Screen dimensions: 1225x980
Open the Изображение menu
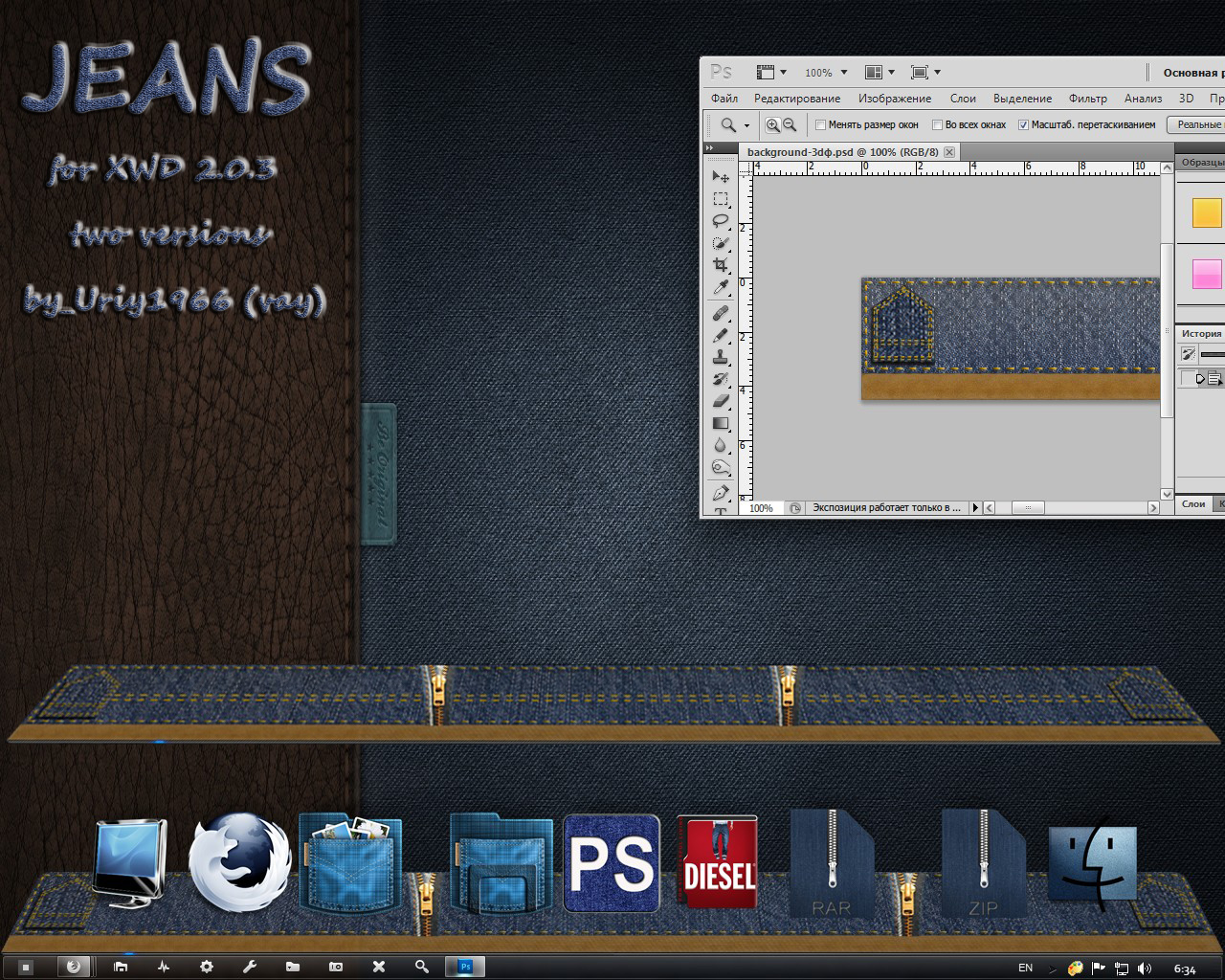(894, 99)
